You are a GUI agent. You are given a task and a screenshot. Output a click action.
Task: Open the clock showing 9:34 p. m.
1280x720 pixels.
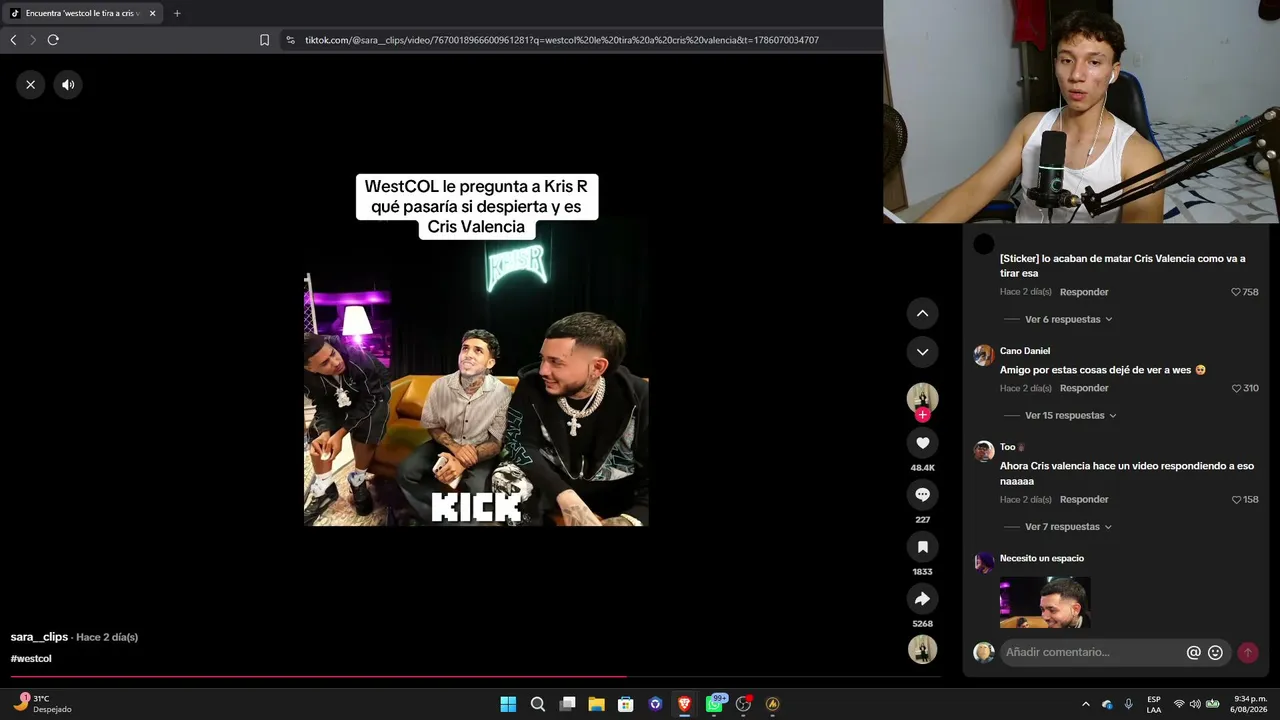click(x=1250, y=704)
